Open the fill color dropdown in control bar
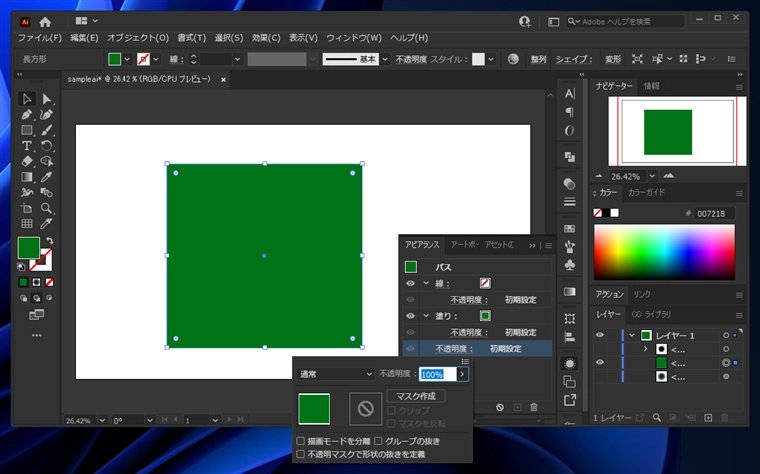The width and height of the screenshot is (760, 474). 127,59
